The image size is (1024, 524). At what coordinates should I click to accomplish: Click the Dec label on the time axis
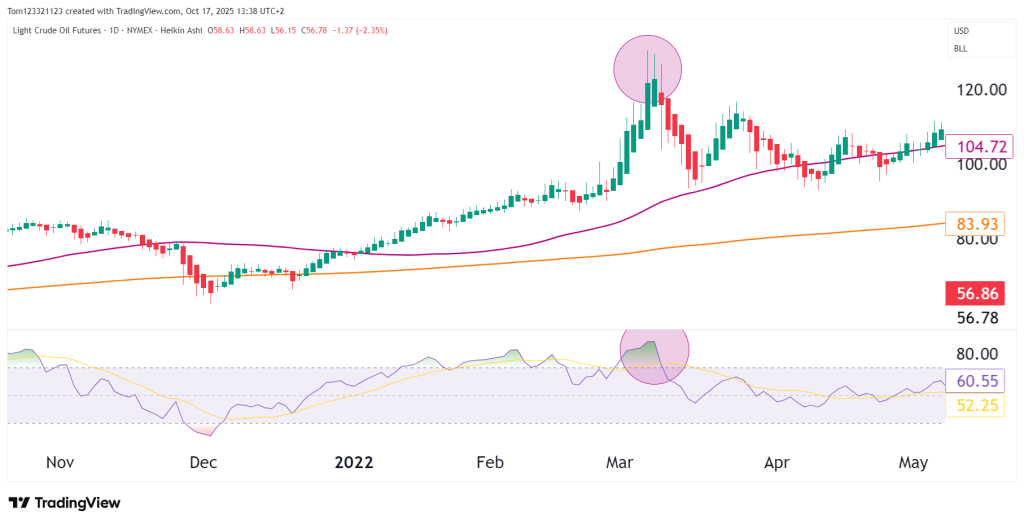(203, 463)
